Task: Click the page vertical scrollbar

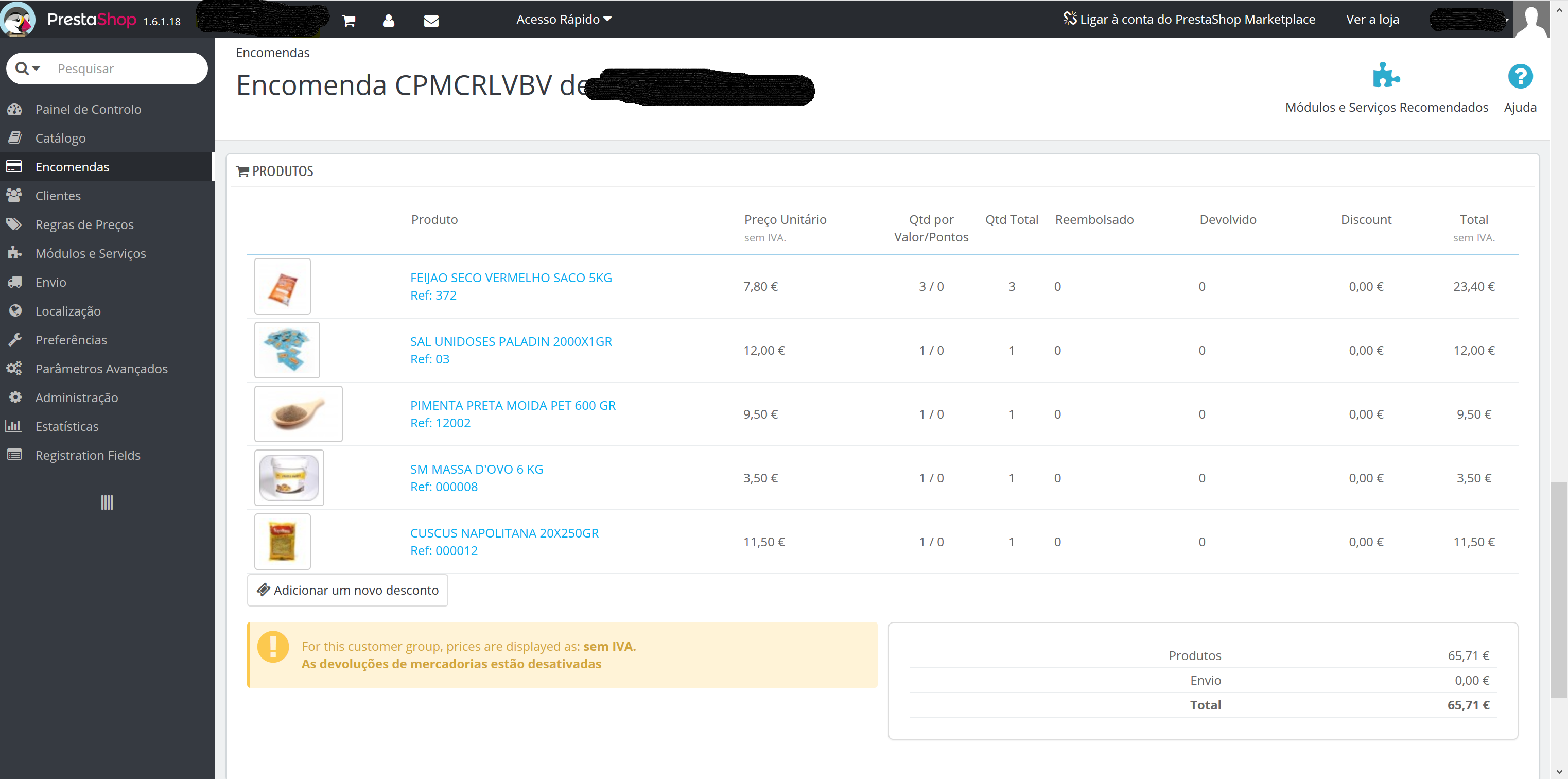Action: pos(1558,588)
